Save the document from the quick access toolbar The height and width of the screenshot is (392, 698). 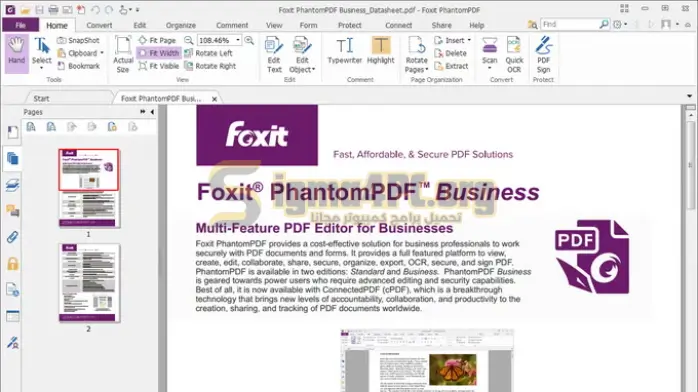pyautogui.click(x=39, y=9)
